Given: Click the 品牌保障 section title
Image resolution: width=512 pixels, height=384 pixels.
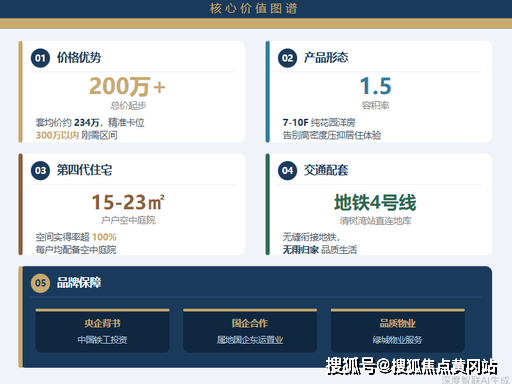Looking at the screenshot, I should (79, 282).
